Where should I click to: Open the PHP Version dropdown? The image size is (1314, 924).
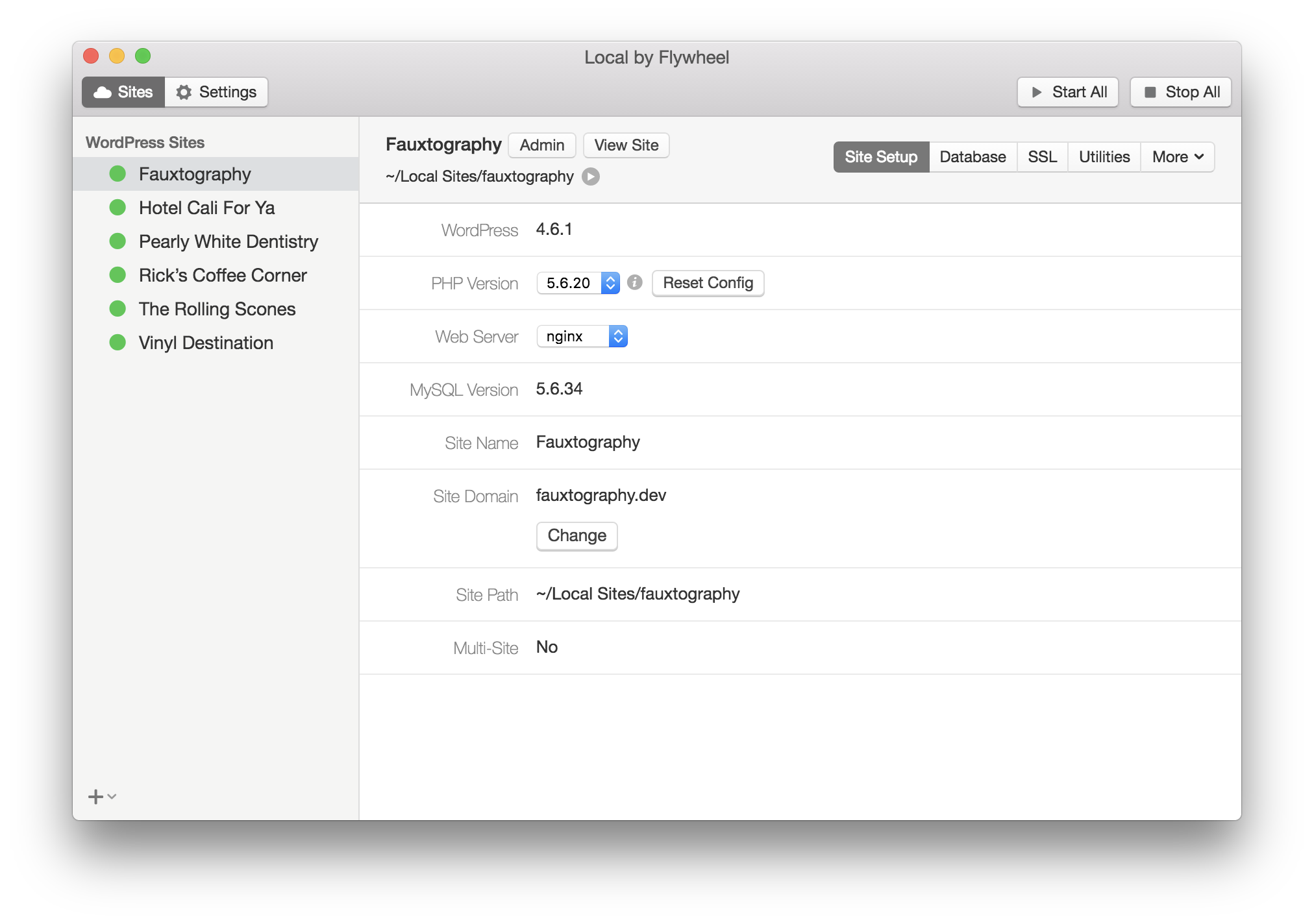point(578,283)
